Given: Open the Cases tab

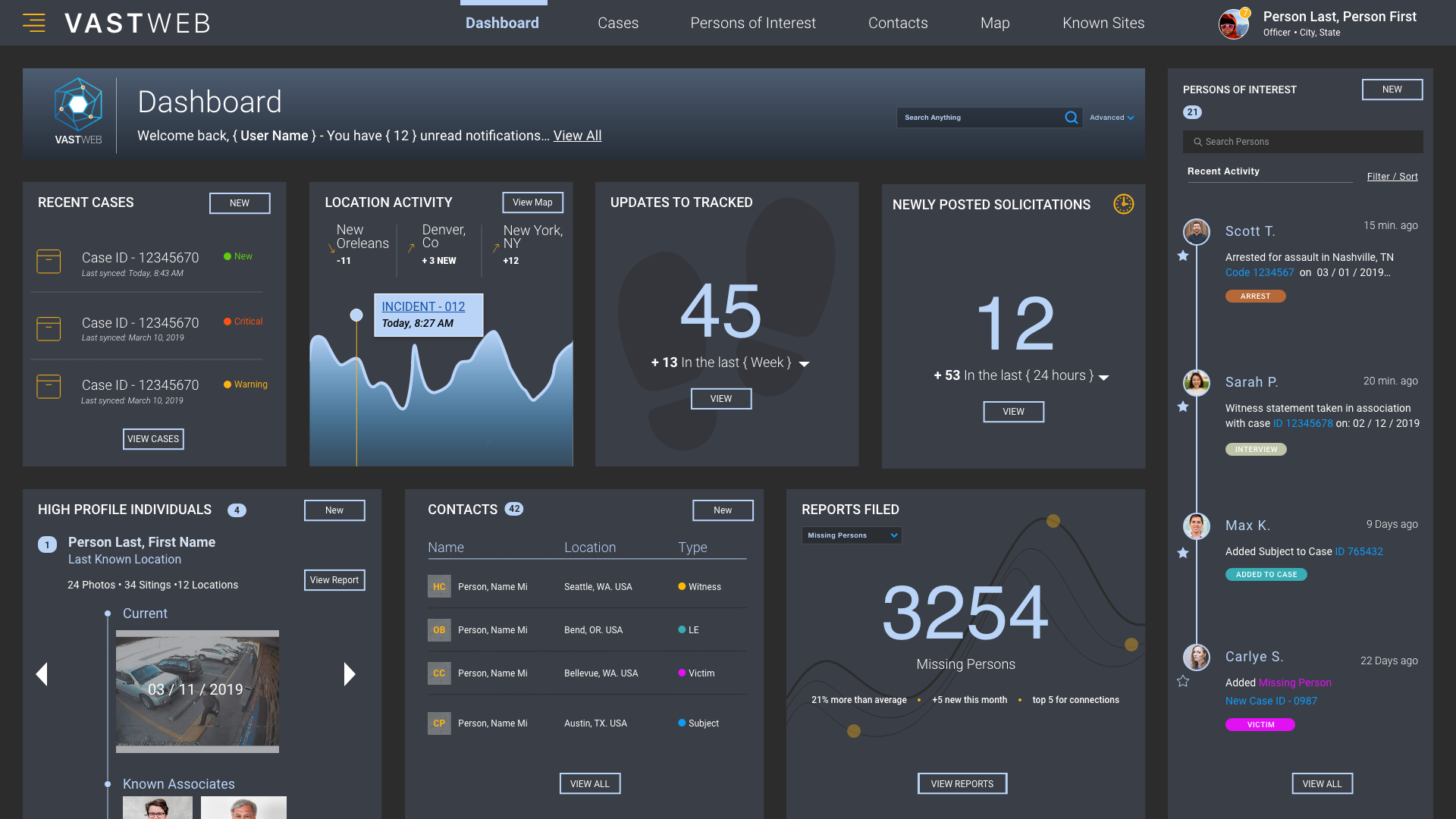Looking at the screenshot, I should click(x=618, y=23).
